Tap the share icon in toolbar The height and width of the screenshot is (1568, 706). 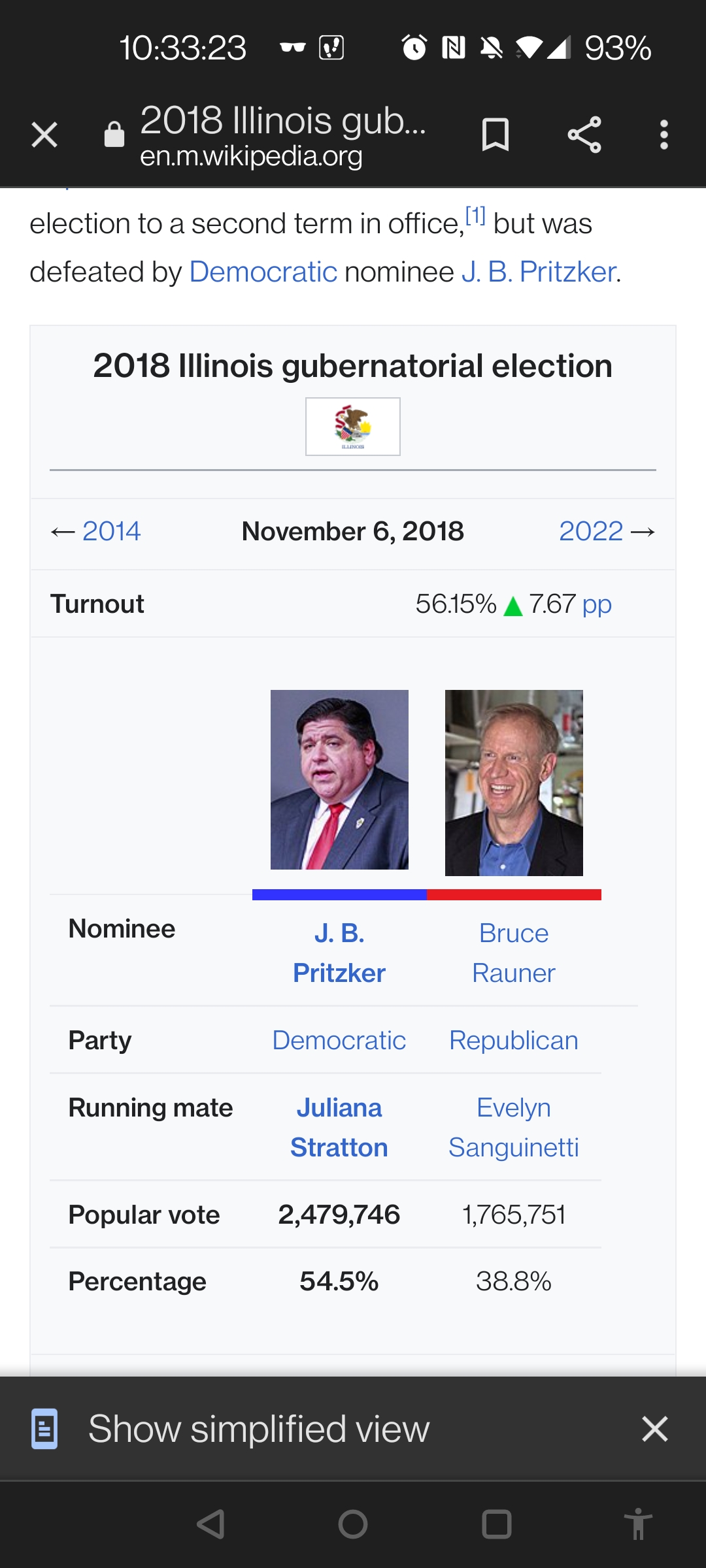[584, 135]
